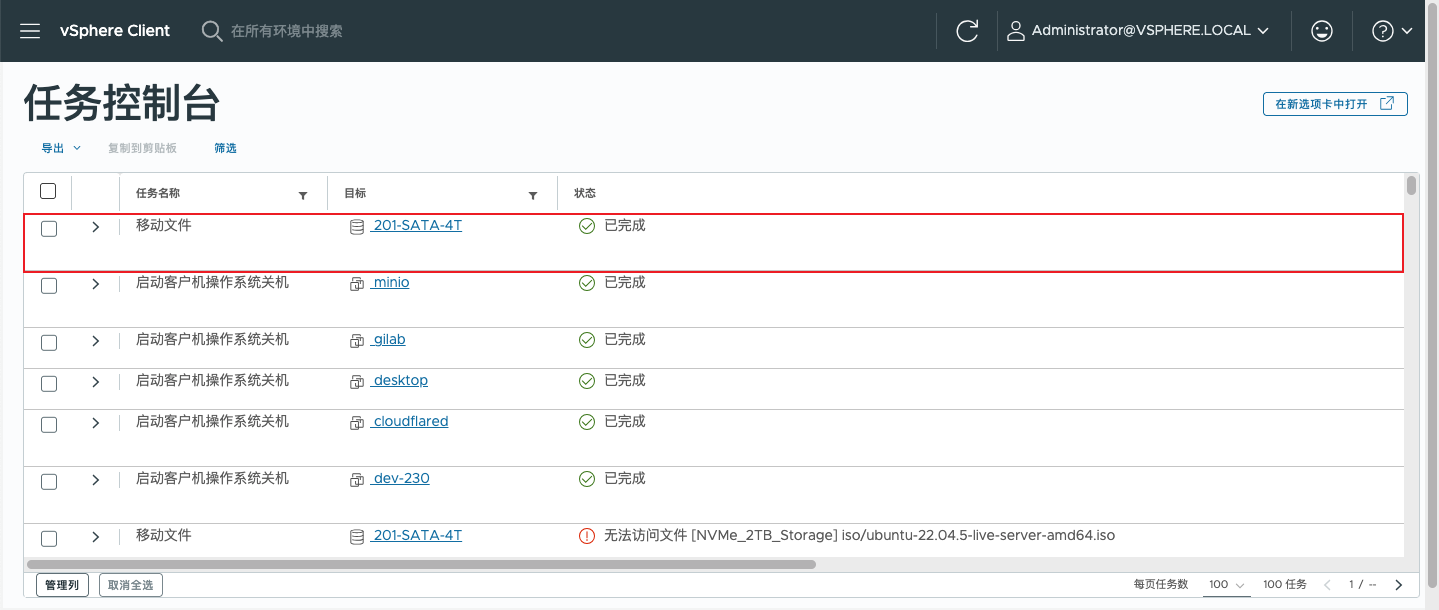Image resolution: width=1439 pixels, height=610 pixels.
Task: Go to previous page arrow
Action: [x=1328, y=585]
